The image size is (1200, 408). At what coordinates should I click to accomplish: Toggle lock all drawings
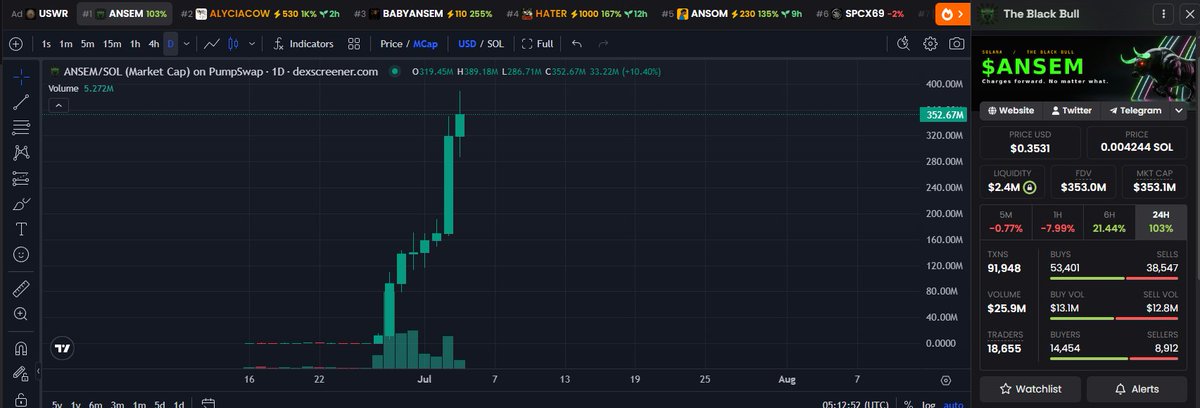tap(20, 398)
